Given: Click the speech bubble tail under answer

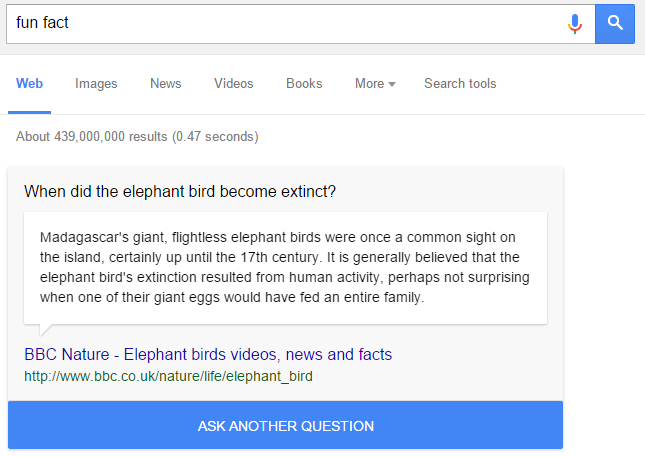Looking at the screenshot, I should pyautogui.click(x=45, y=329).
